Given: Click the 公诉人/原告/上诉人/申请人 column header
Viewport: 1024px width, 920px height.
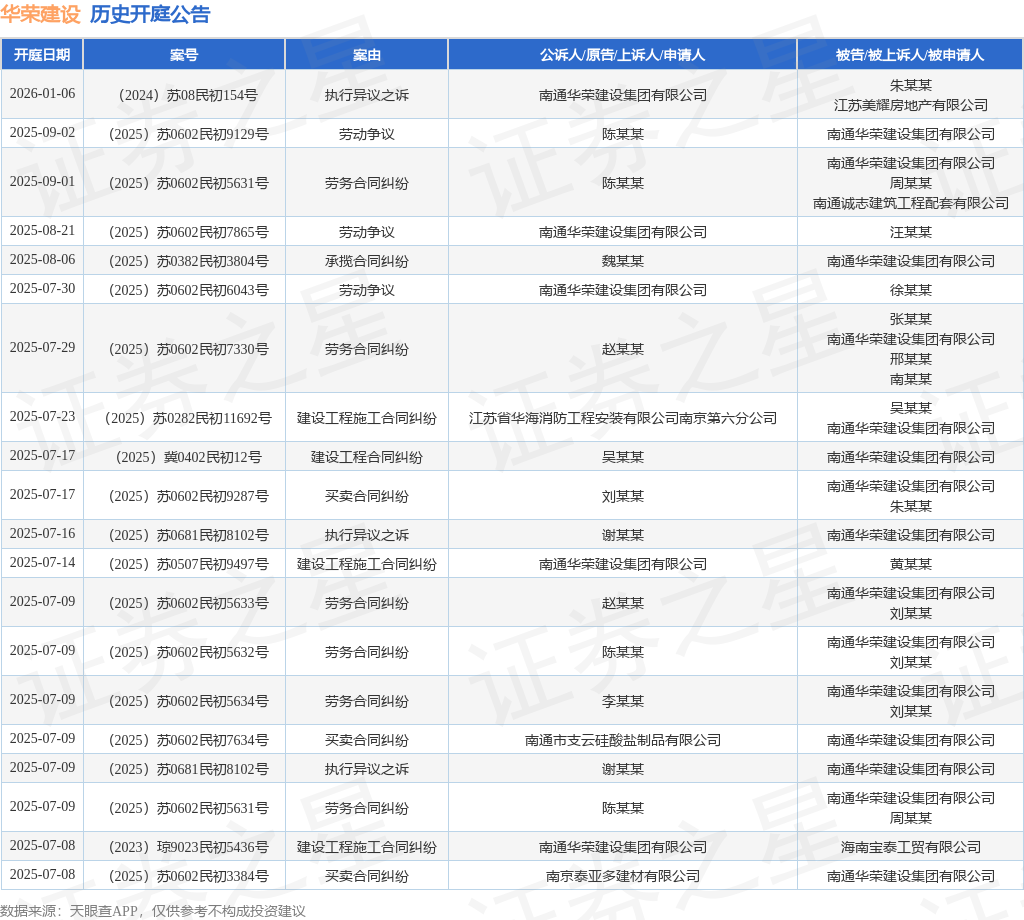Looking at the screenshot, I should (x=622, y=55).
